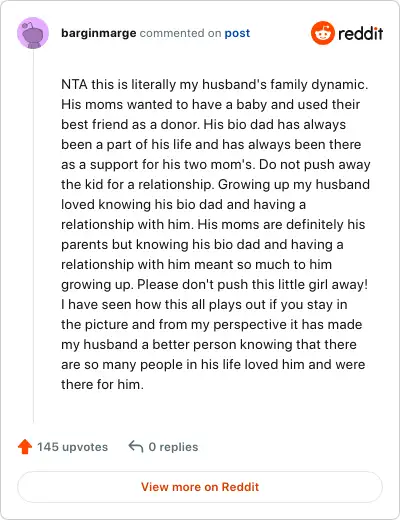Click the orange Reddit Snoo logo

[323, 33]
